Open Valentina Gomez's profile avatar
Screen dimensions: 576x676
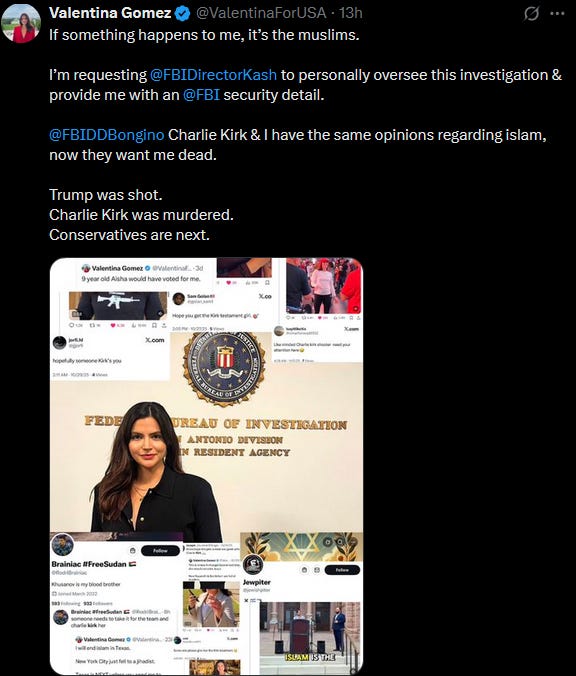[21, 23]
